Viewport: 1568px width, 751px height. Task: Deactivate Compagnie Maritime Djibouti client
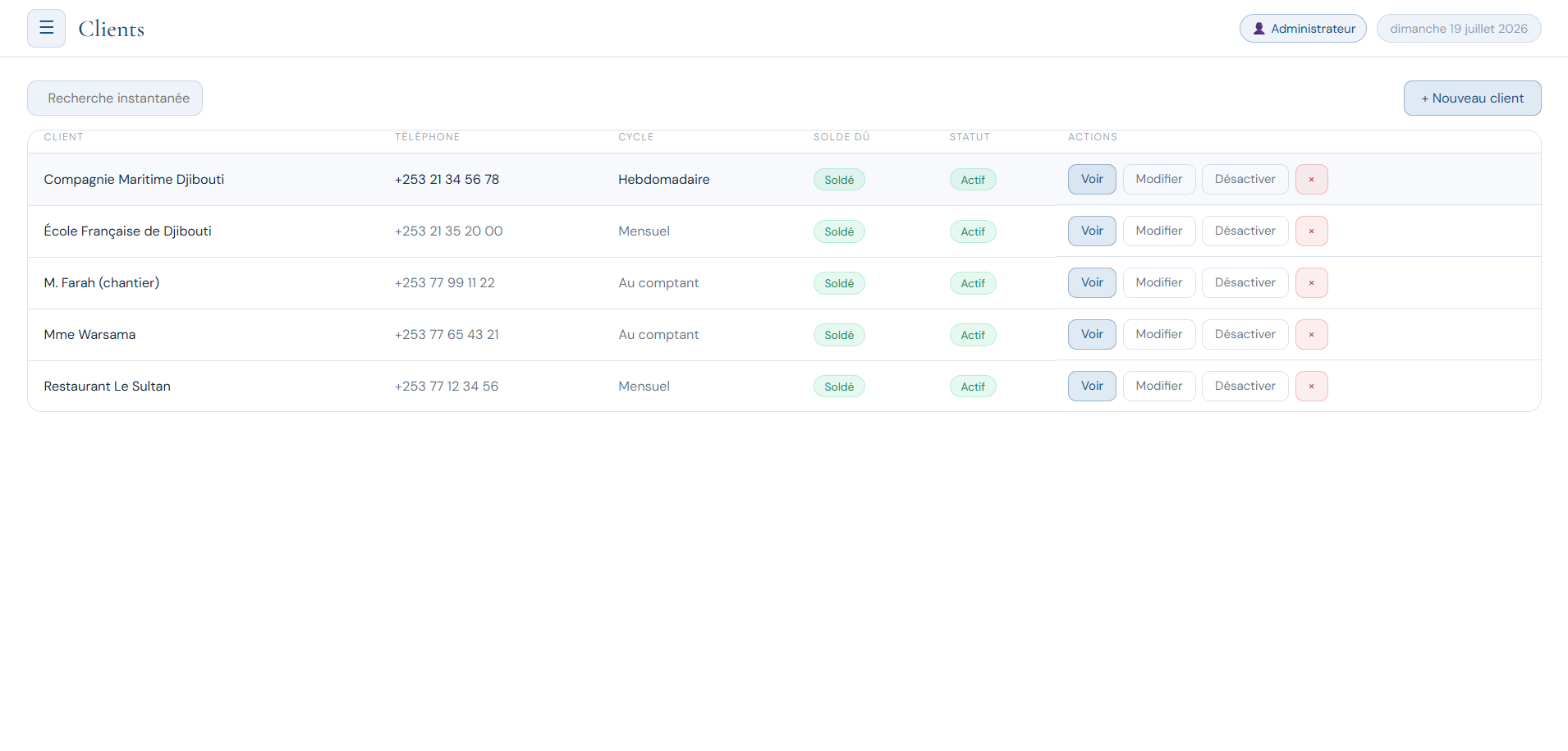pyautogui.click(x=1245, y=179)
